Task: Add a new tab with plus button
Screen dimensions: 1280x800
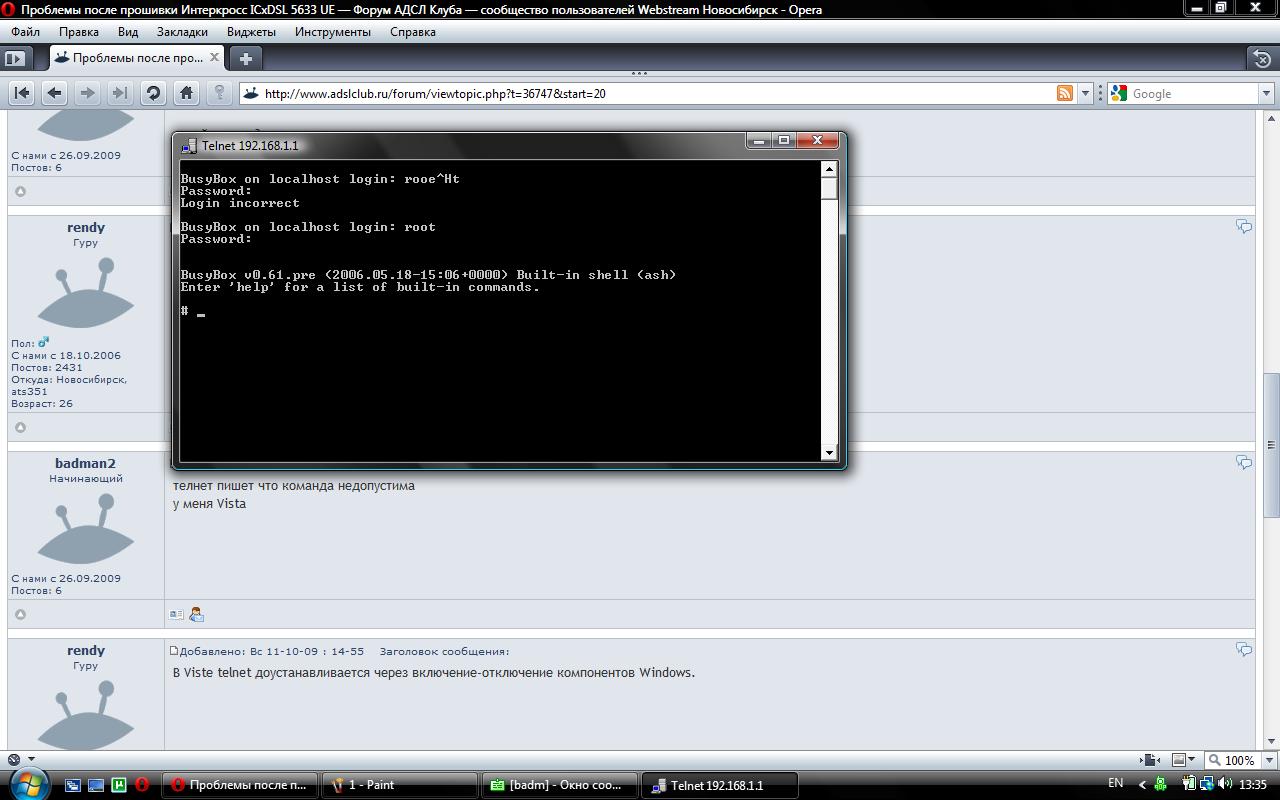Action: click(x=245, y=58)
